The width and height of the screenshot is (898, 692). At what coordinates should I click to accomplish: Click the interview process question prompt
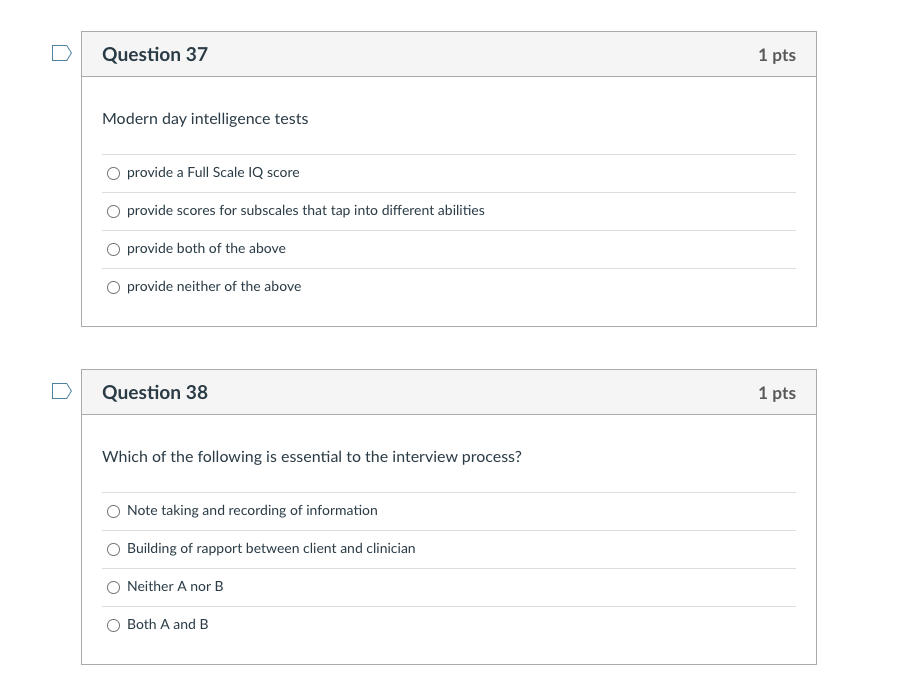(311, 456)
